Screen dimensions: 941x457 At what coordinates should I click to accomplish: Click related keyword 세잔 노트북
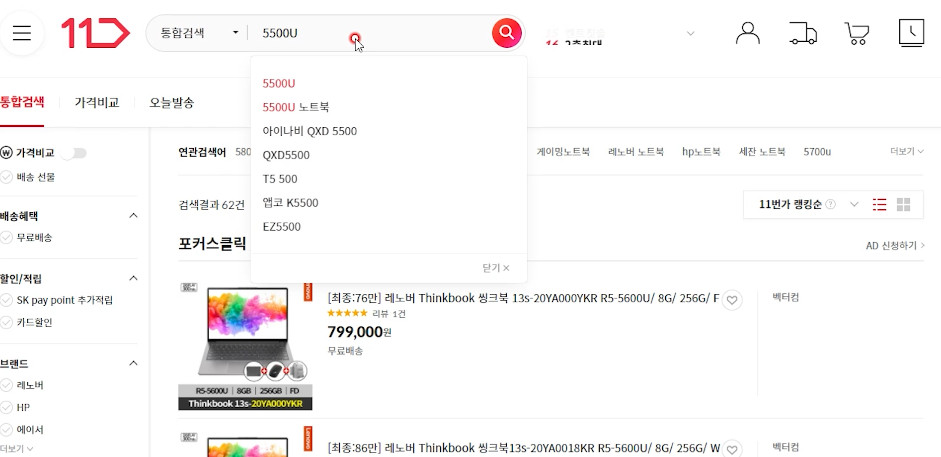[x=762, y=152]
